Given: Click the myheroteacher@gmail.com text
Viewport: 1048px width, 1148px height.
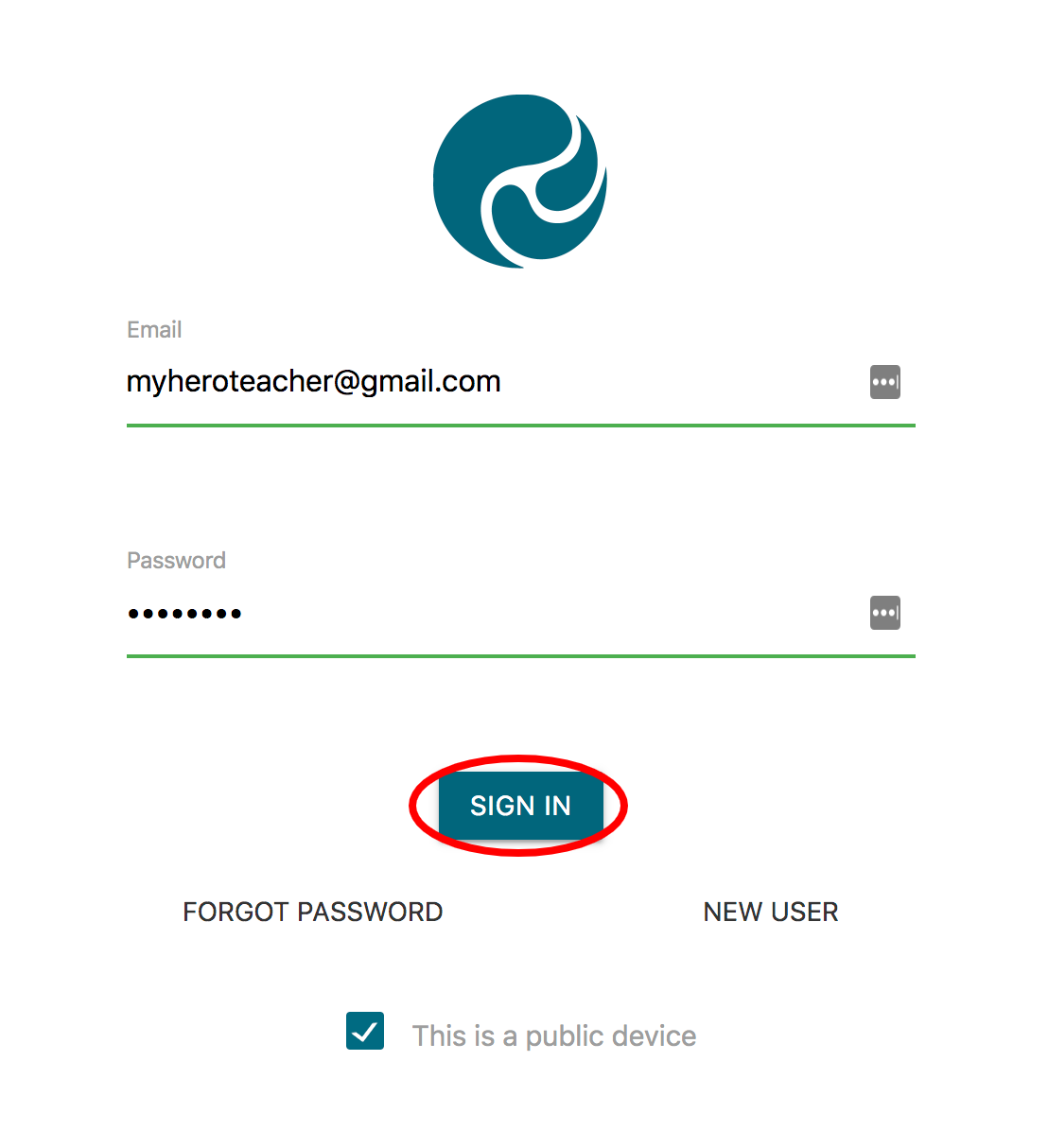Looking at the screenshot, I should tap(314, 382).
